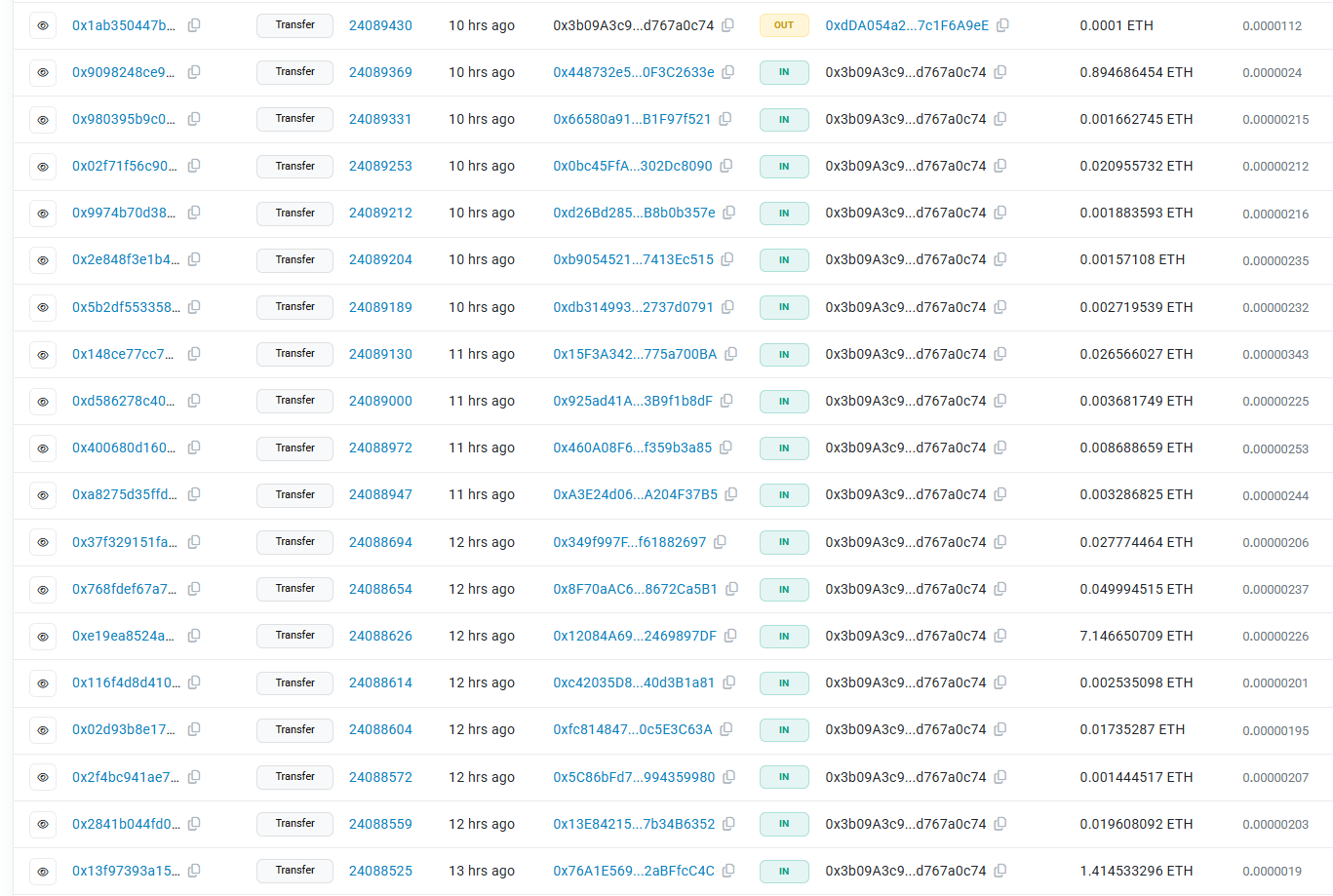Click the OUT badge on first transaction
This screenshot has width=1333, height=896.
(784, 25)
